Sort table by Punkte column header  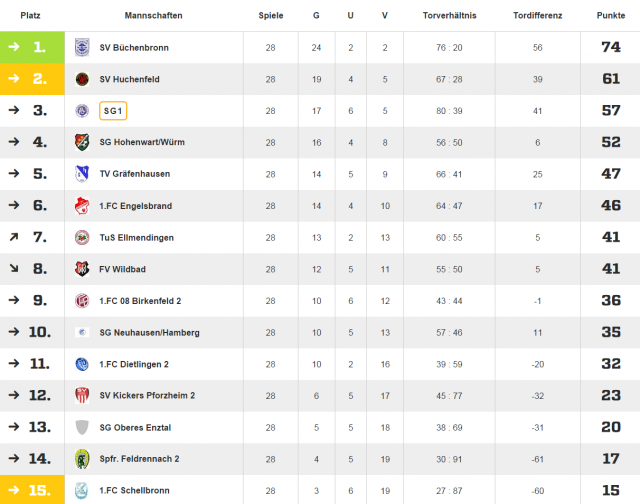click(x=611, y=16)
